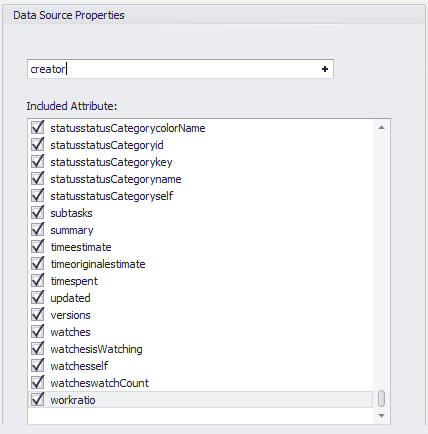Image resolution: width=428 pixels, height=434 pixels.
Task: Select the statusstatusCategorycolorName text label
Action: (x=128, y=128)
